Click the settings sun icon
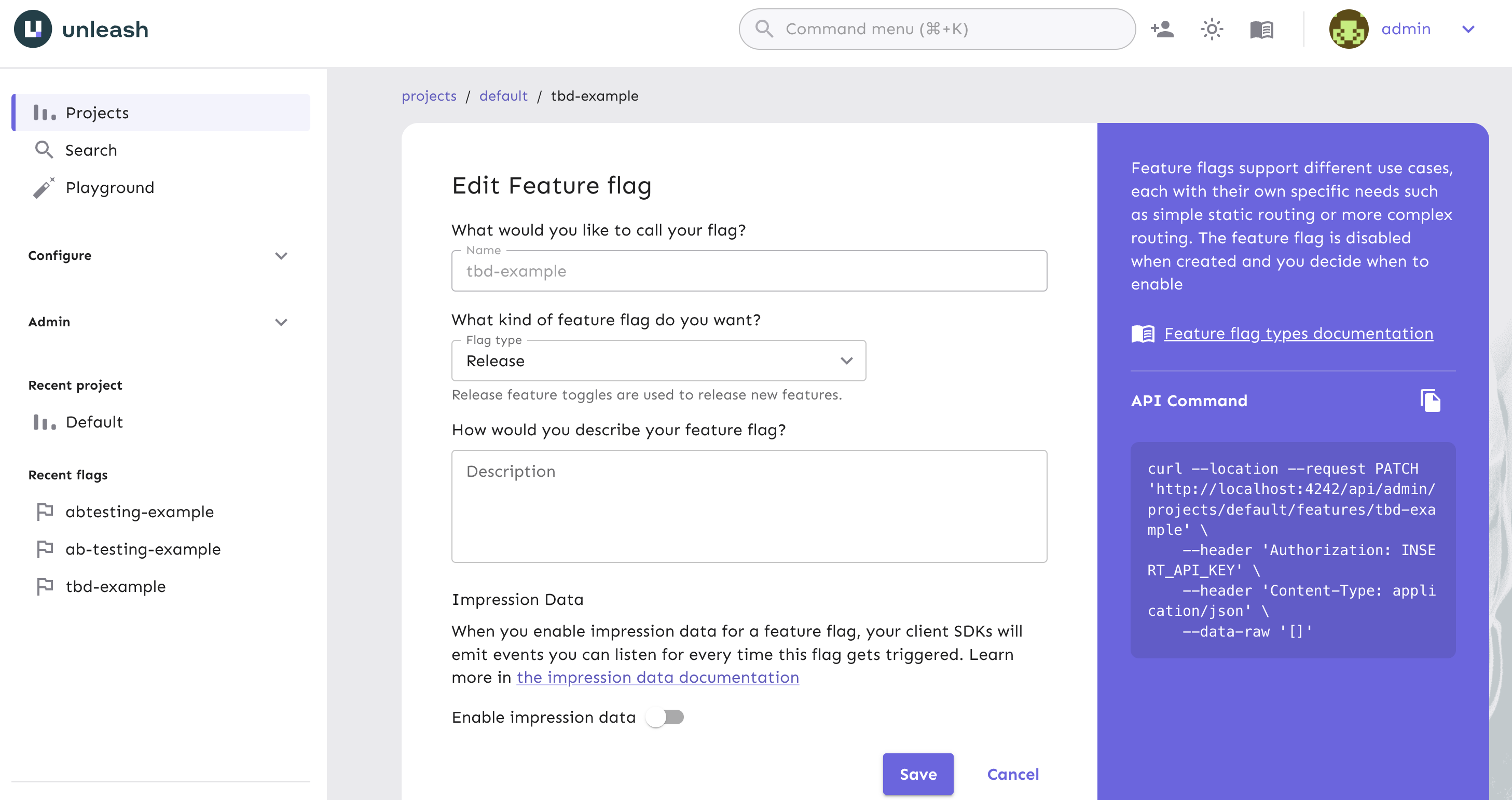Image resolution: width=1512 pixels, height=800 pixels. click(x=1211, y=29)
